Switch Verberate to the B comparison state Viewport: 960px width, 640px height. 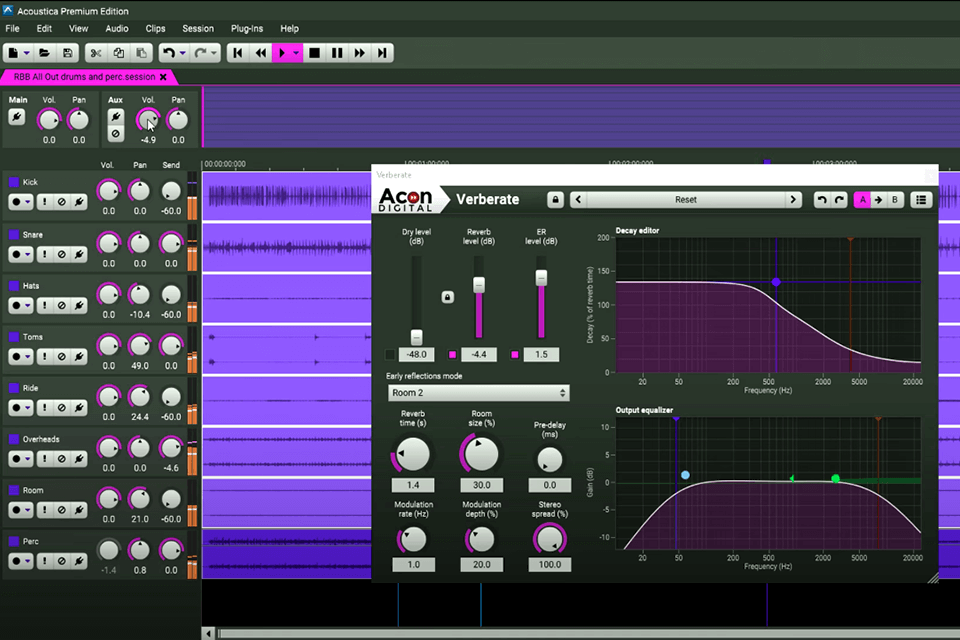(x=895, y=198)
